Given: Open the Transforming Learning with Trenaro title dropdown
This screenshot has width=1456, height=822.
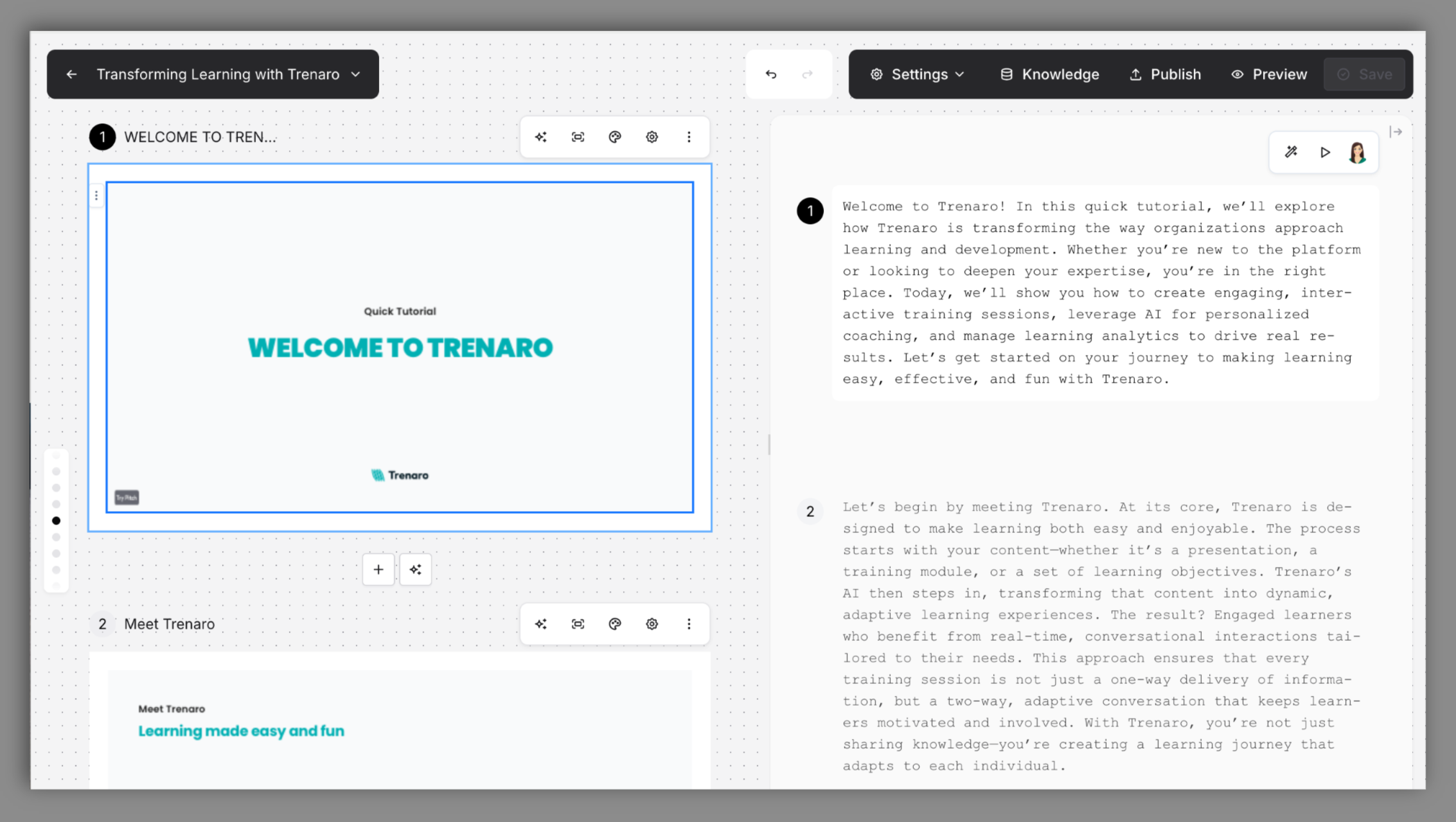Looking at the screenshot, I should (x=355, y=74).
